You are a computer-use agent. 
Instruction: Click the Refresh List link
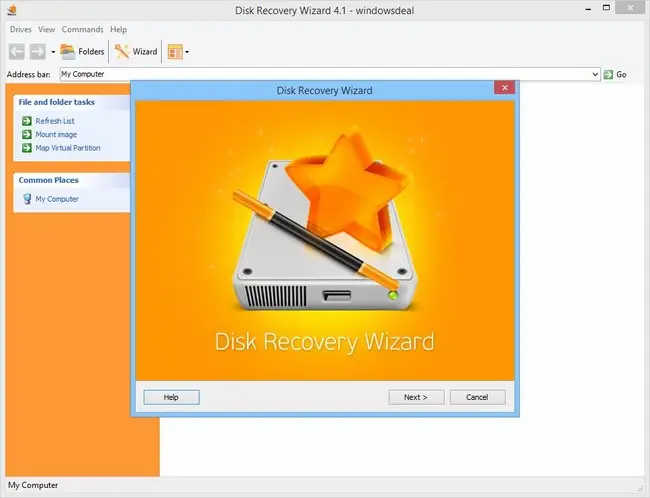pyautogui.click(x=55, y=121)
